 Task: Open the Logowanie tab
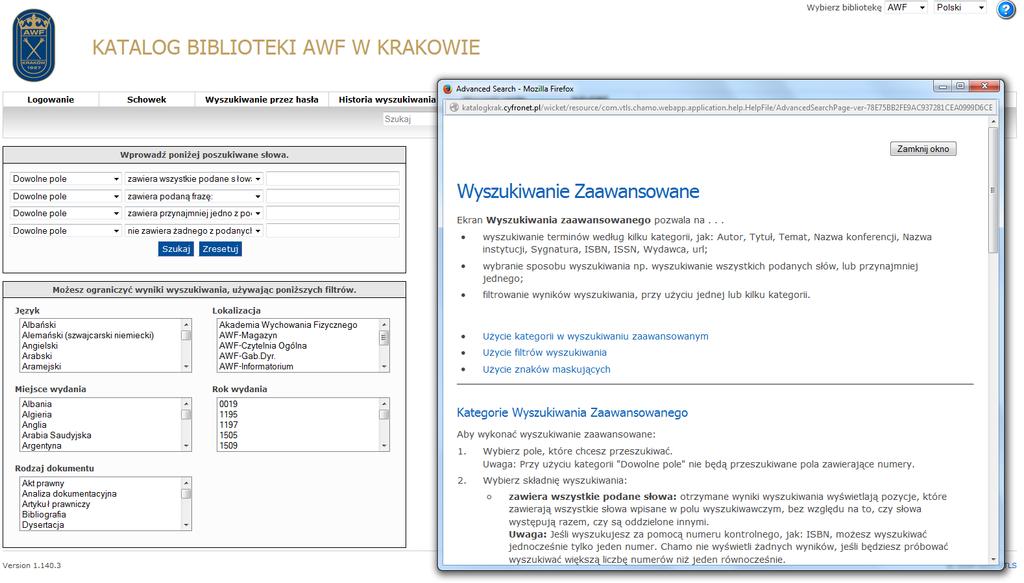(50, 100)
